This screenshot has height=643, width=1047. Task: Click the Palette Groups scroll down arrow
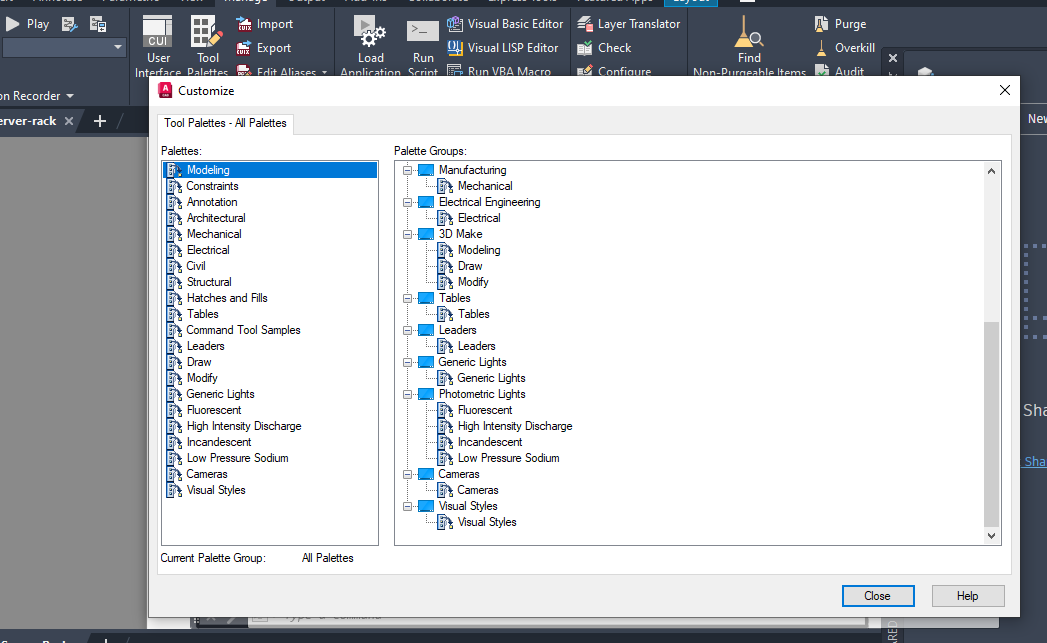coord(992,535)
